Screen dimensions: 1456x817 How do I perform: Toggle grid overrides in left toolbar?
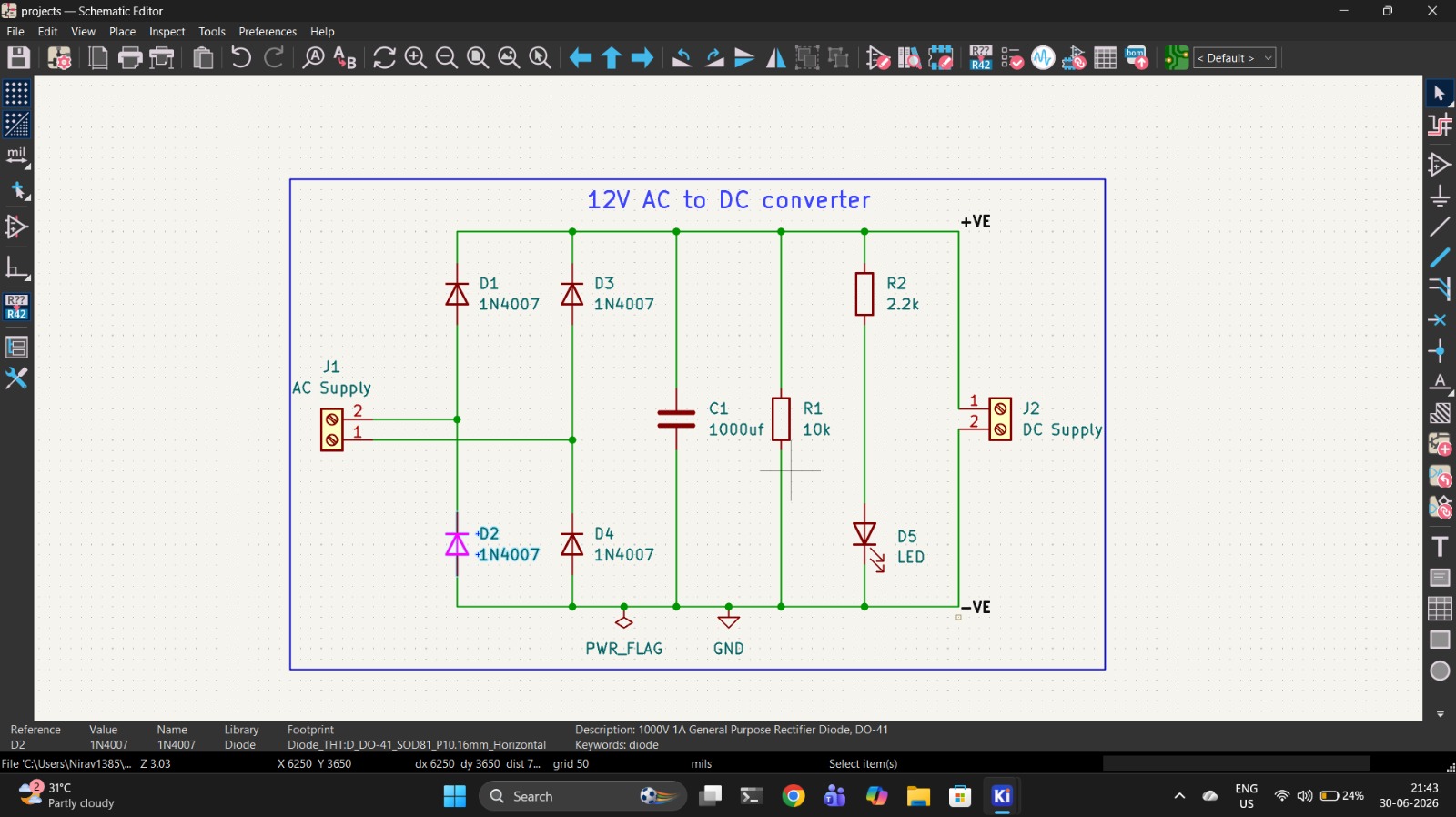[x=16, y=125]
